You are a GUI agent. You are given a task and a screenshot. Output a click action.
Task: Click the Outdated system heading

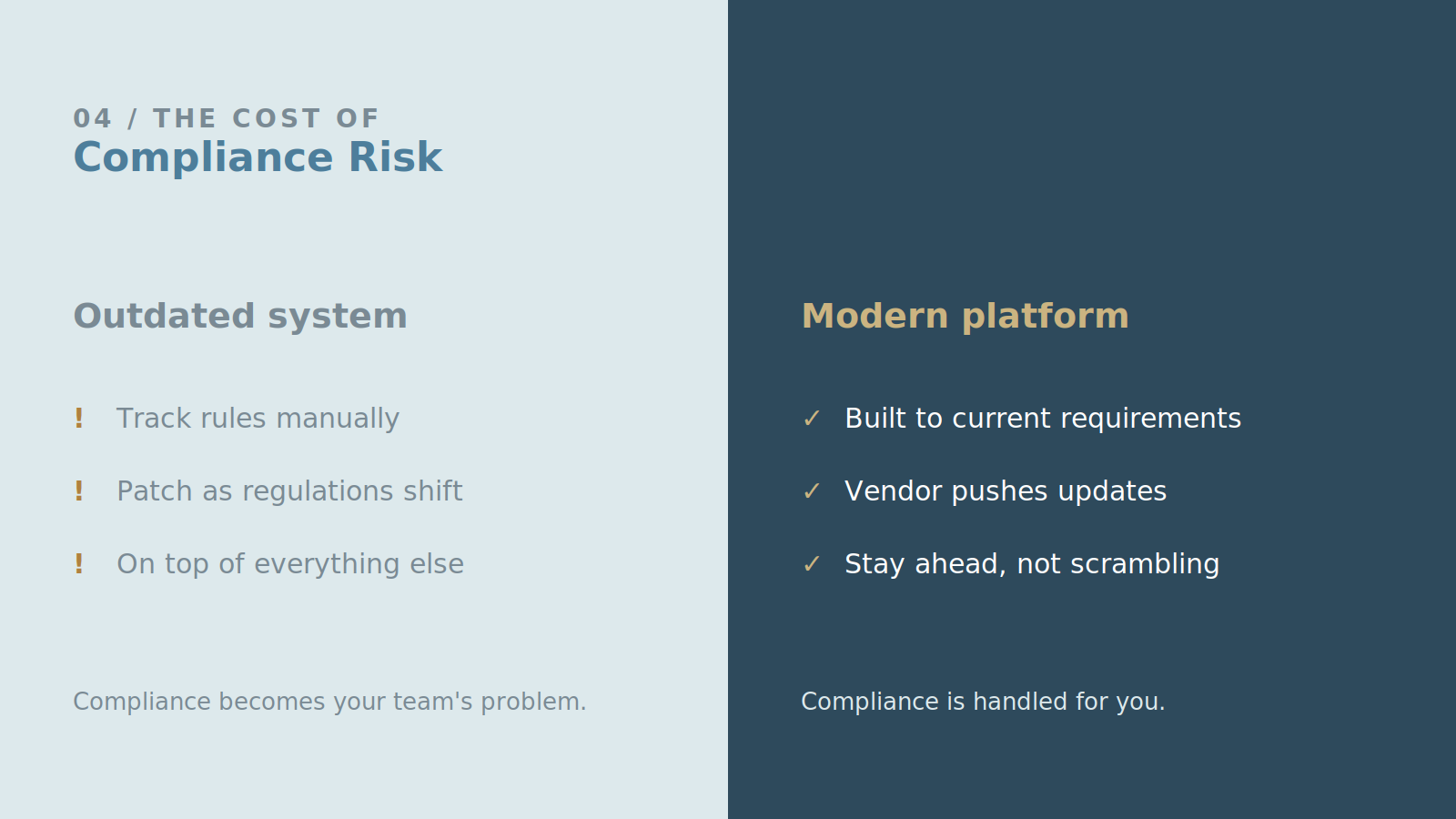[240, 316]
